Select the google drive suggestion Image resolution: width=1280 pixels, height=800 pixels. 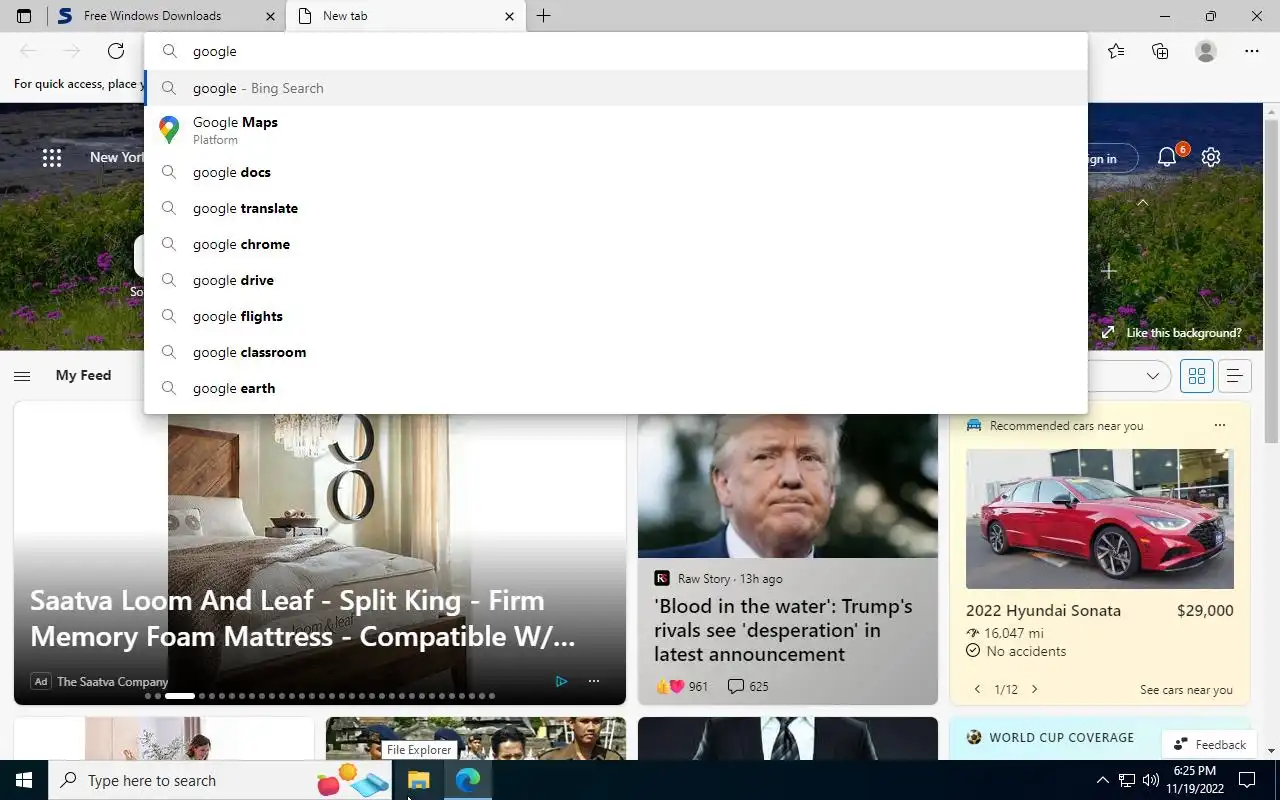(616, 280)
